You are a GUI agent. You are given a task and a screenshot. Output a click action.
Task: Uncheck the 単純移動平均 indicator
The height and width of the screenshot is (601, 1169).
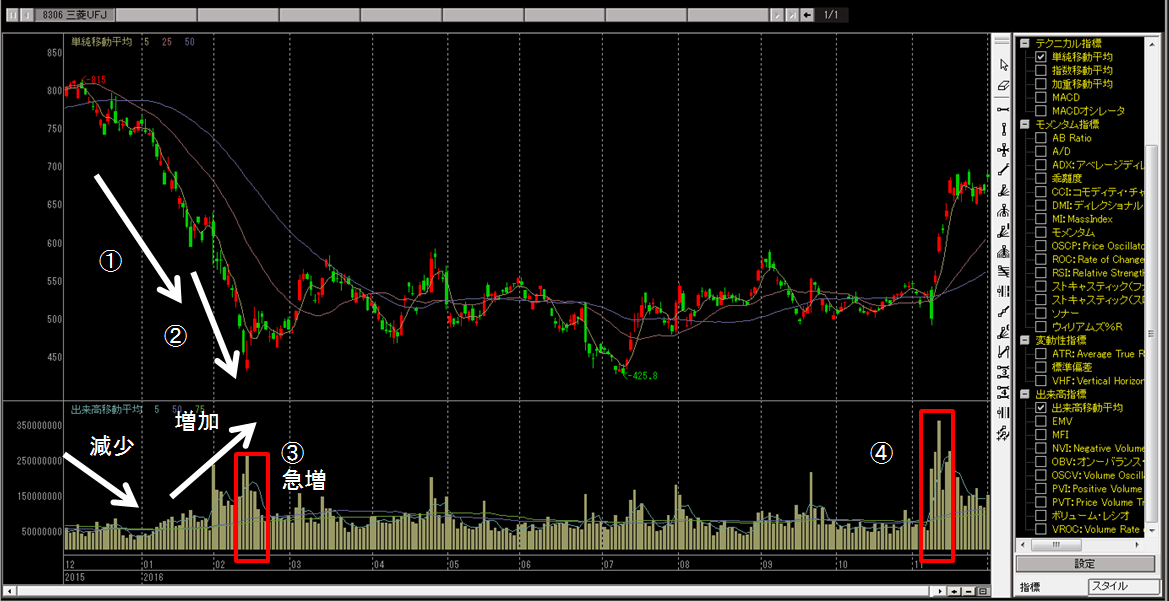[x=1041, y=57]
